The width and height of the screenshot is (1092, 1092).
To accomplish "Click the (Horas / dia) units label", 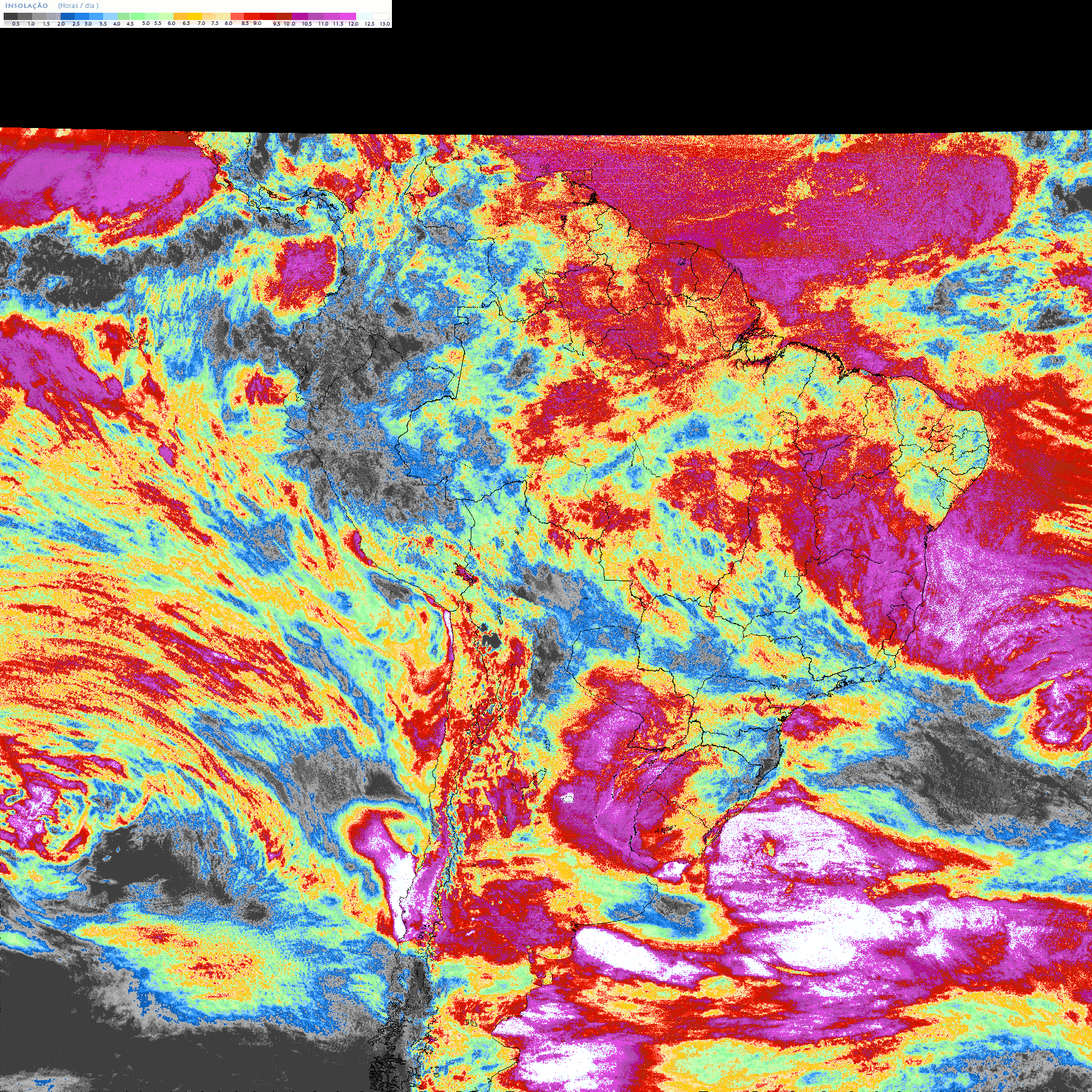I will 78,5.
